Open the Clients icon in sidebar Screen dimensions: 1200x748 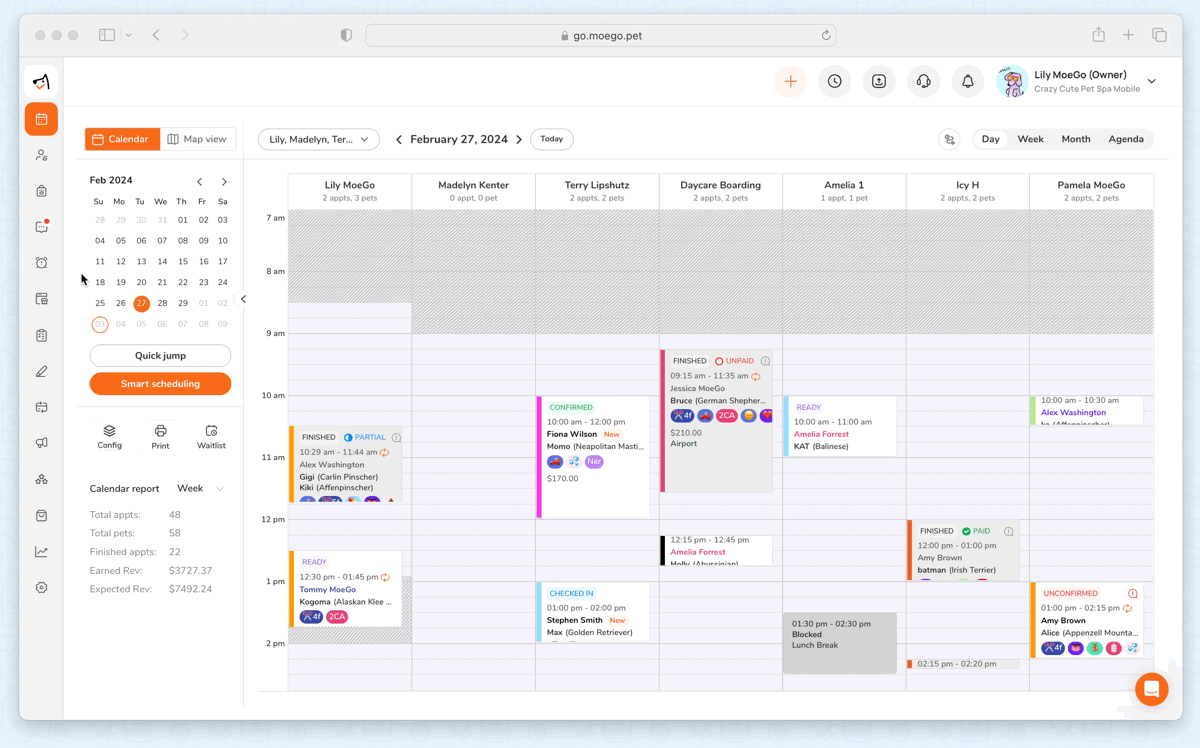point(41,155)
